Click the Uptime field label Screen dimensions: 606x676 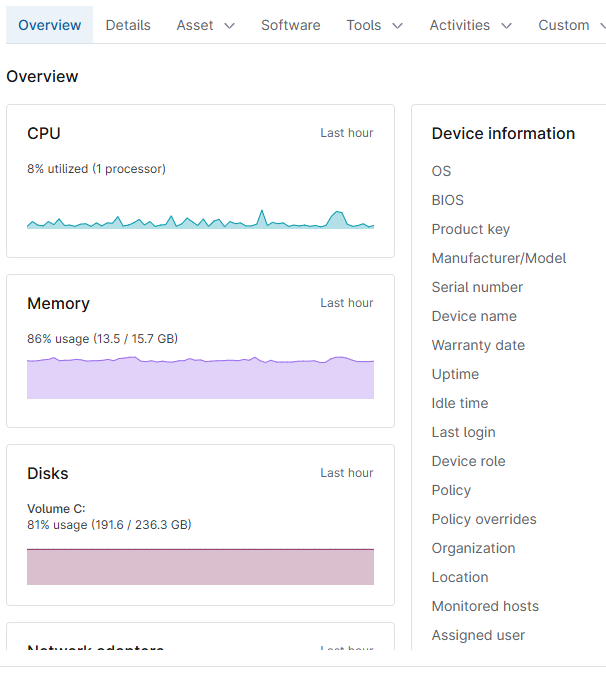point(455,374)
